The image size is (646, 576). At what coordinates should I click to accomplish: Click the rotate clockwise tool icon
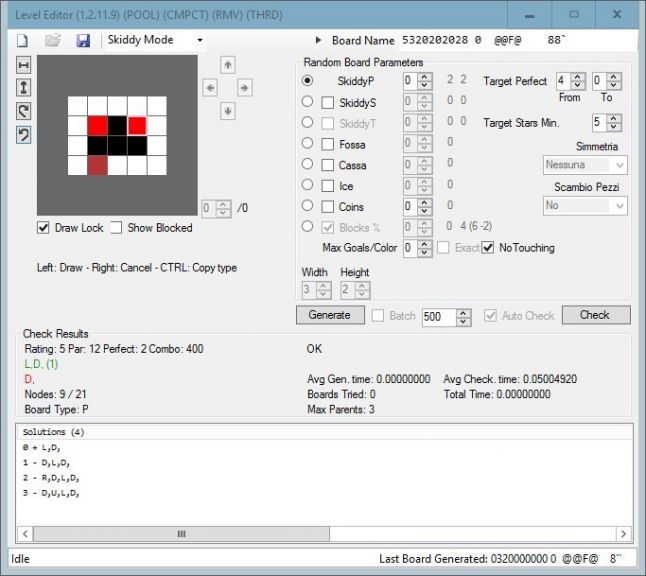24,111
